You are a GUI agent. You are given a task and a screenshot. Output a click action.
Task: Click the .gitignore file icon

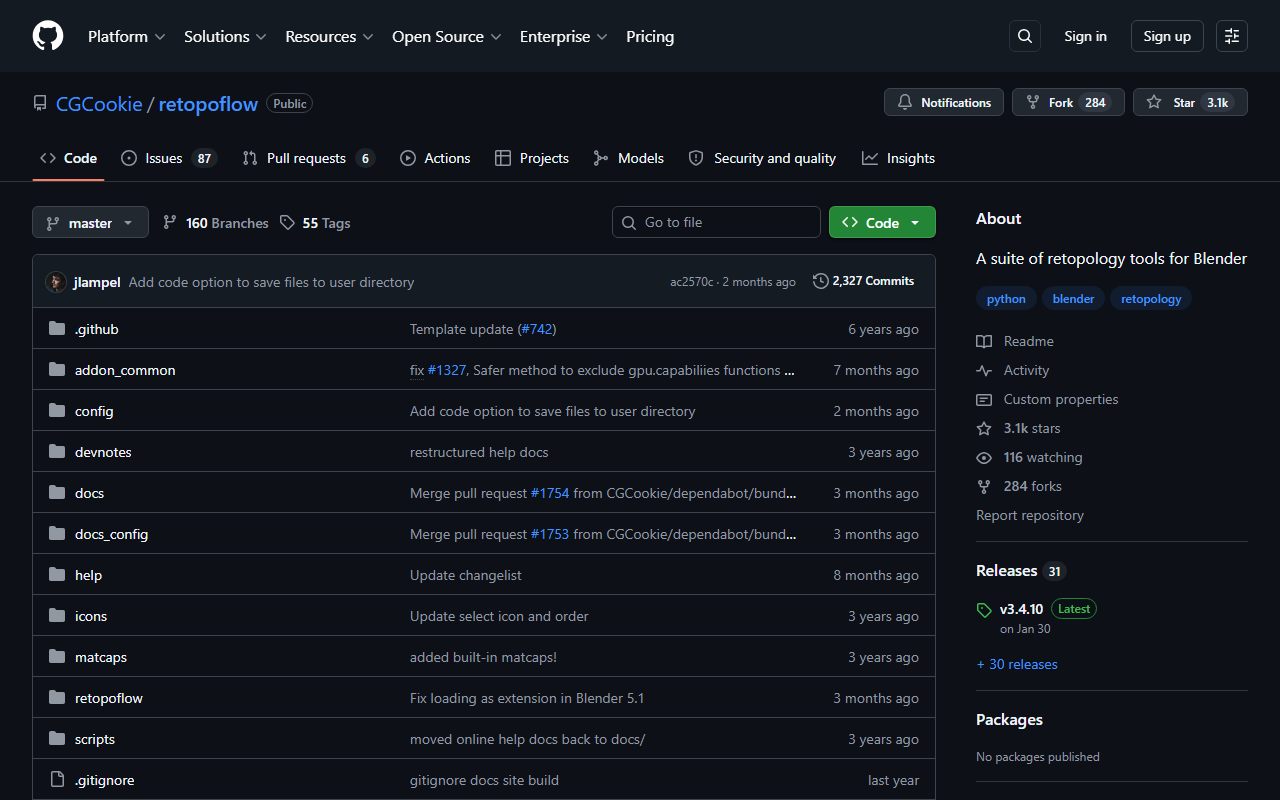[57, 780]
